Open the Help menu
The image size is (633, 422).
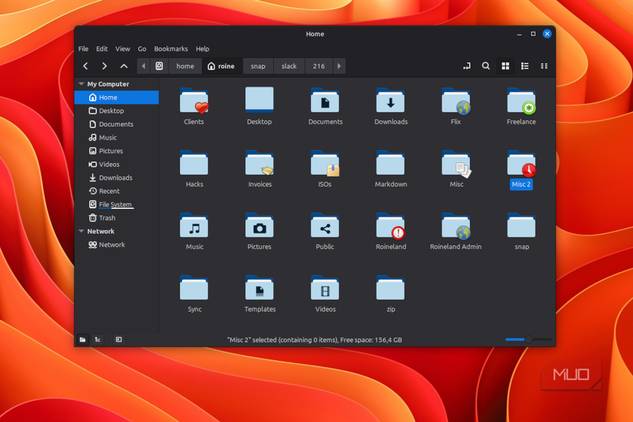coord(202,49)
